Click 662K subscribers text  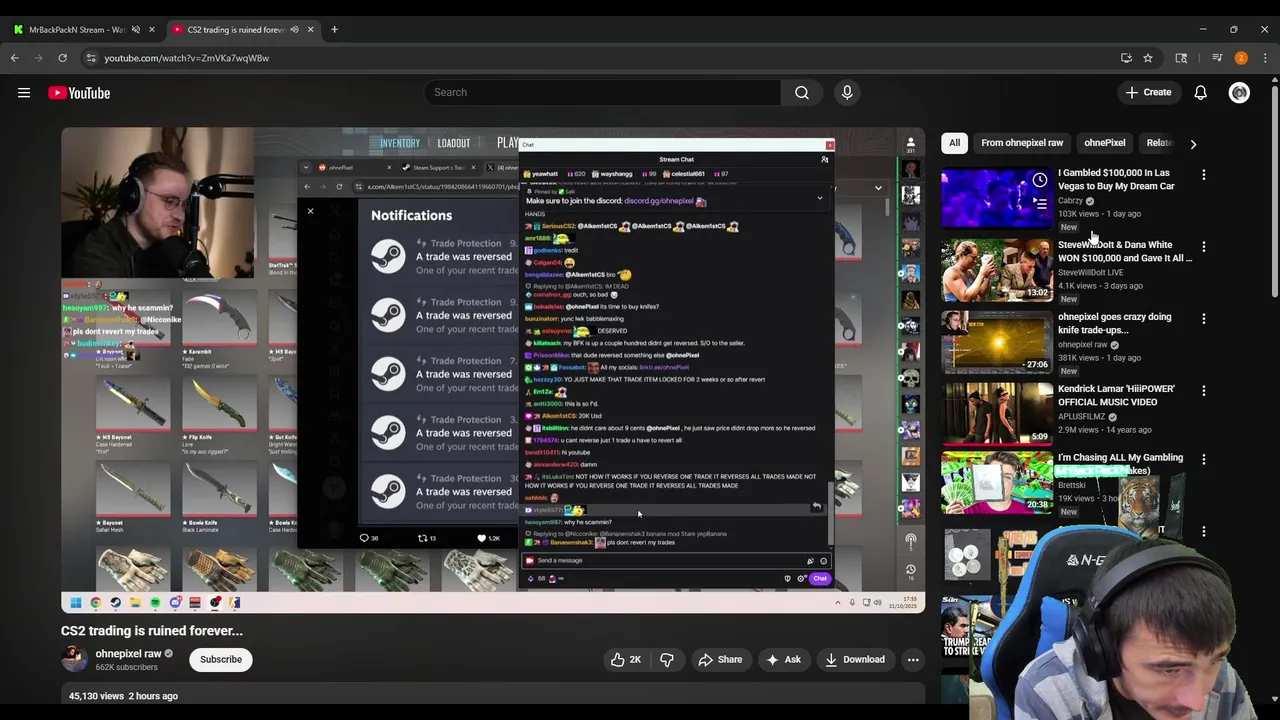coord(126,668)
